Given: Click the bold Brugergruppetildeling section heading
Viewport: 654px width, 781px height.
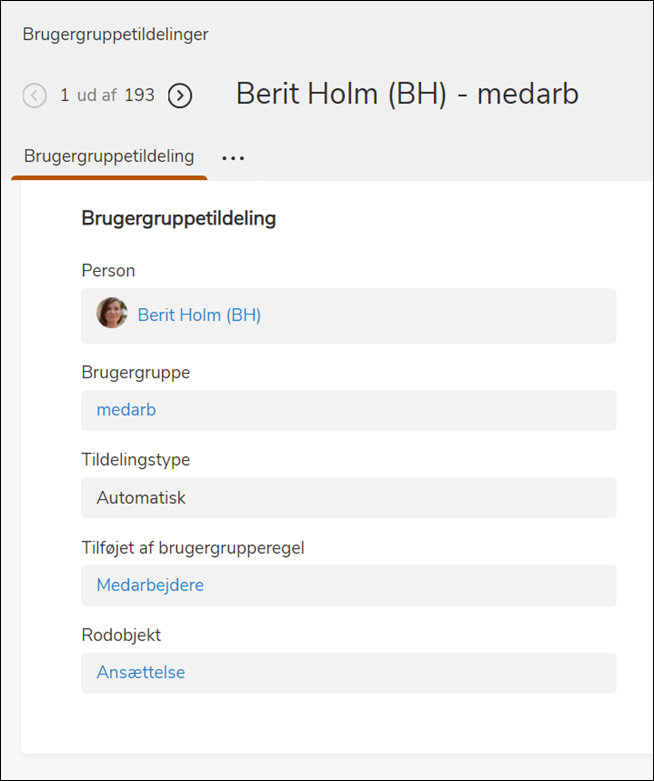Looking at the screenshot, I should click(x=178, y=218).
